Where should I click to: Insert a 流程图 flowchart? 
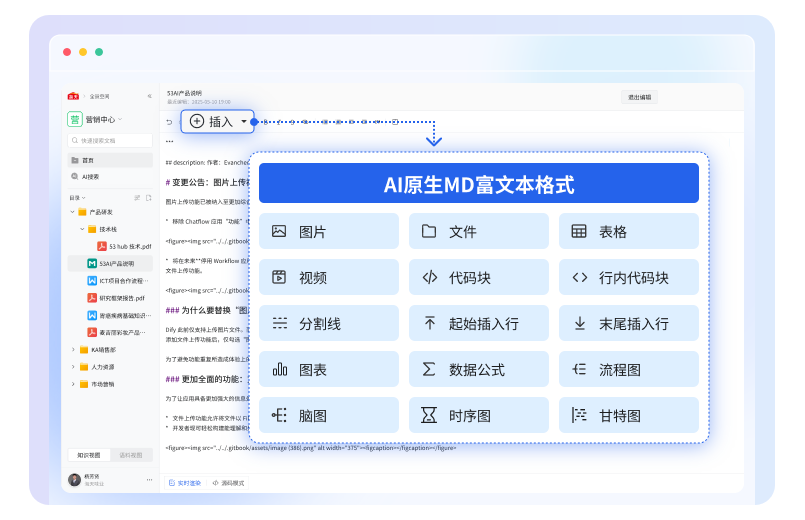[x=628, y=369]
